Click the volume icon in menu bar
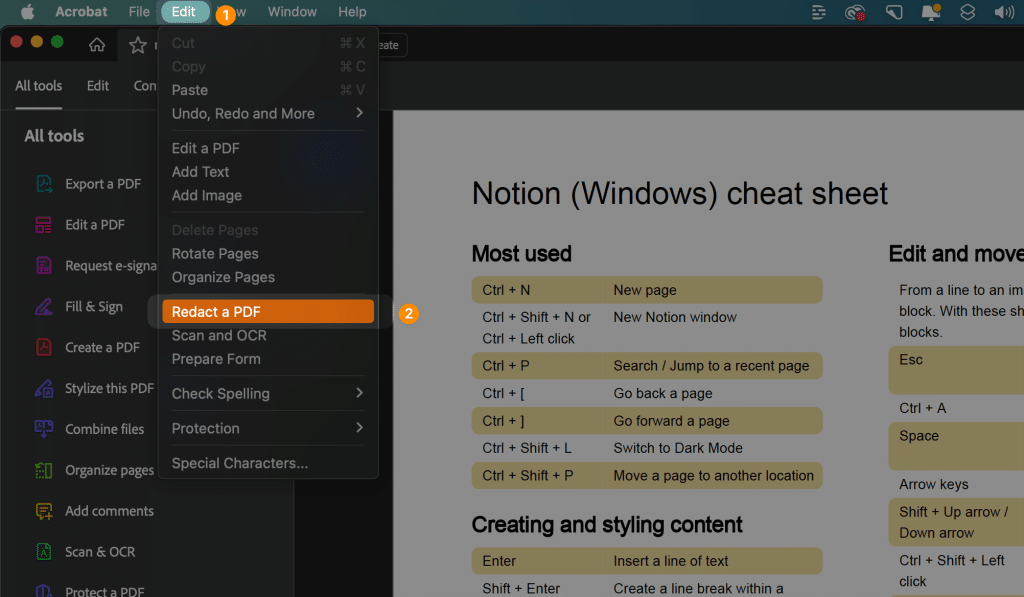The height and width of the screenshot is (597, 1024). pos(1004,12)
